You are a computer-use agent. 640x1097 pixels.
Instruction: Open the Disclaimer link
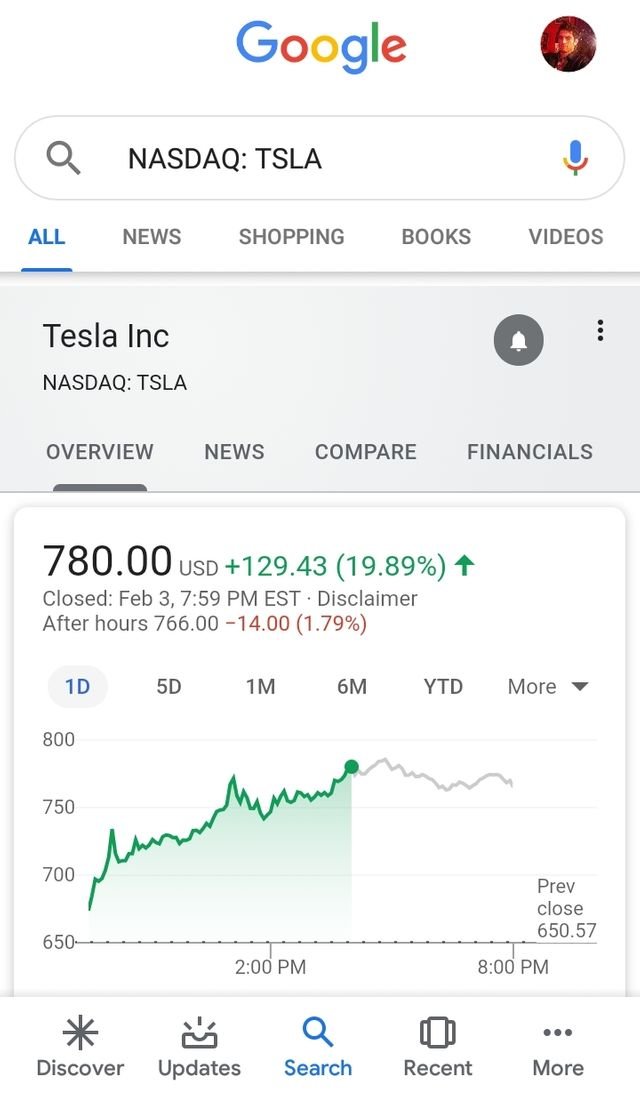point(367,599)
